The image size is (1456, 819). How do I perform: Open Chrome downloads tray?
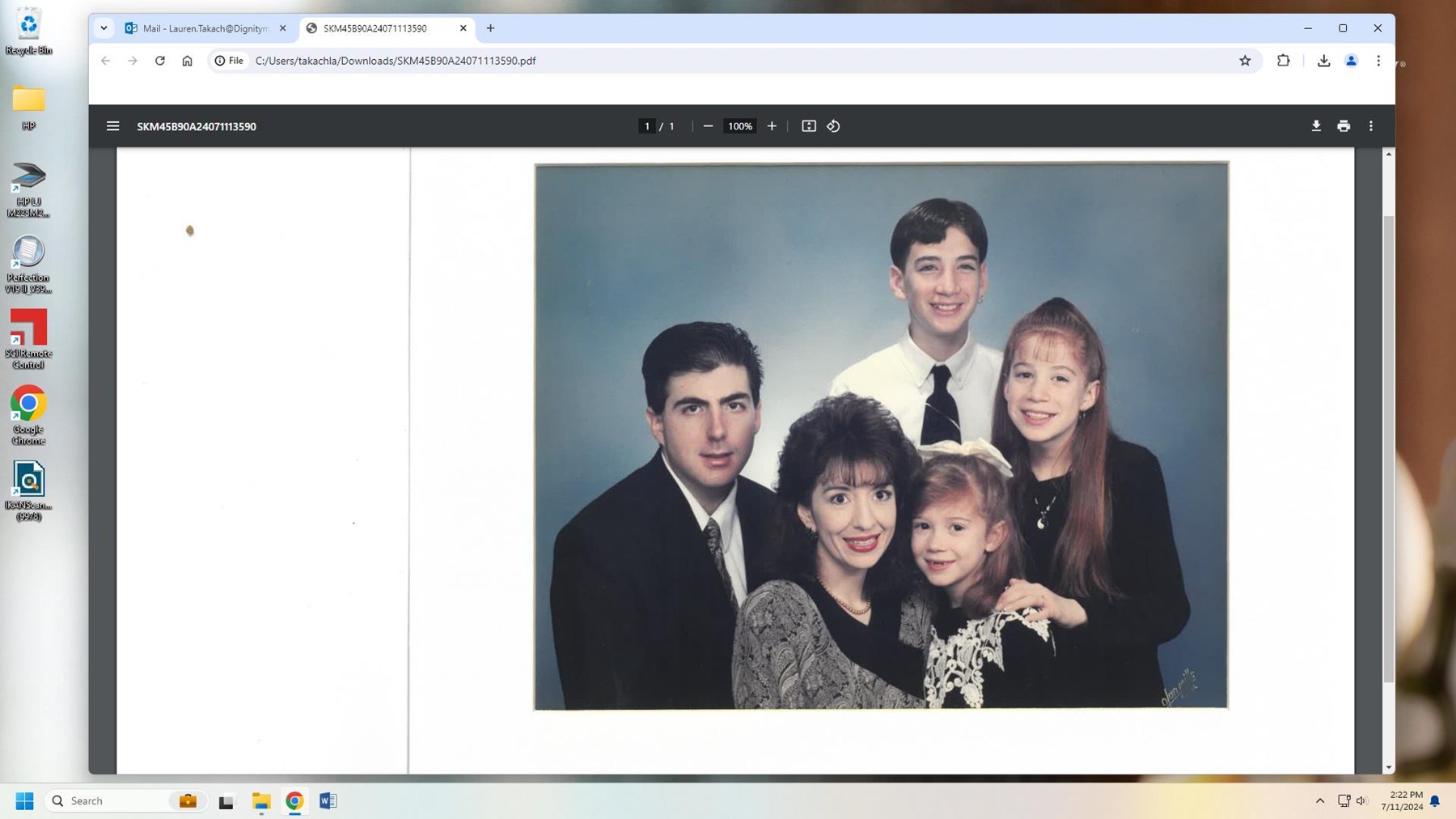tap(1323, 61)
